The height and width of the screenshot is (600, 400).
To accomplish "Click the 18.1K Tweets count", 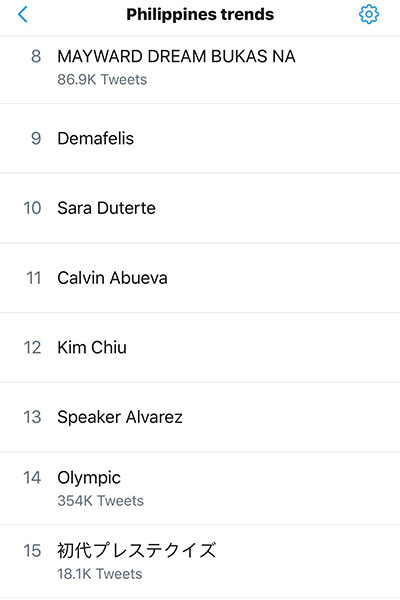I will pos(100,574).
